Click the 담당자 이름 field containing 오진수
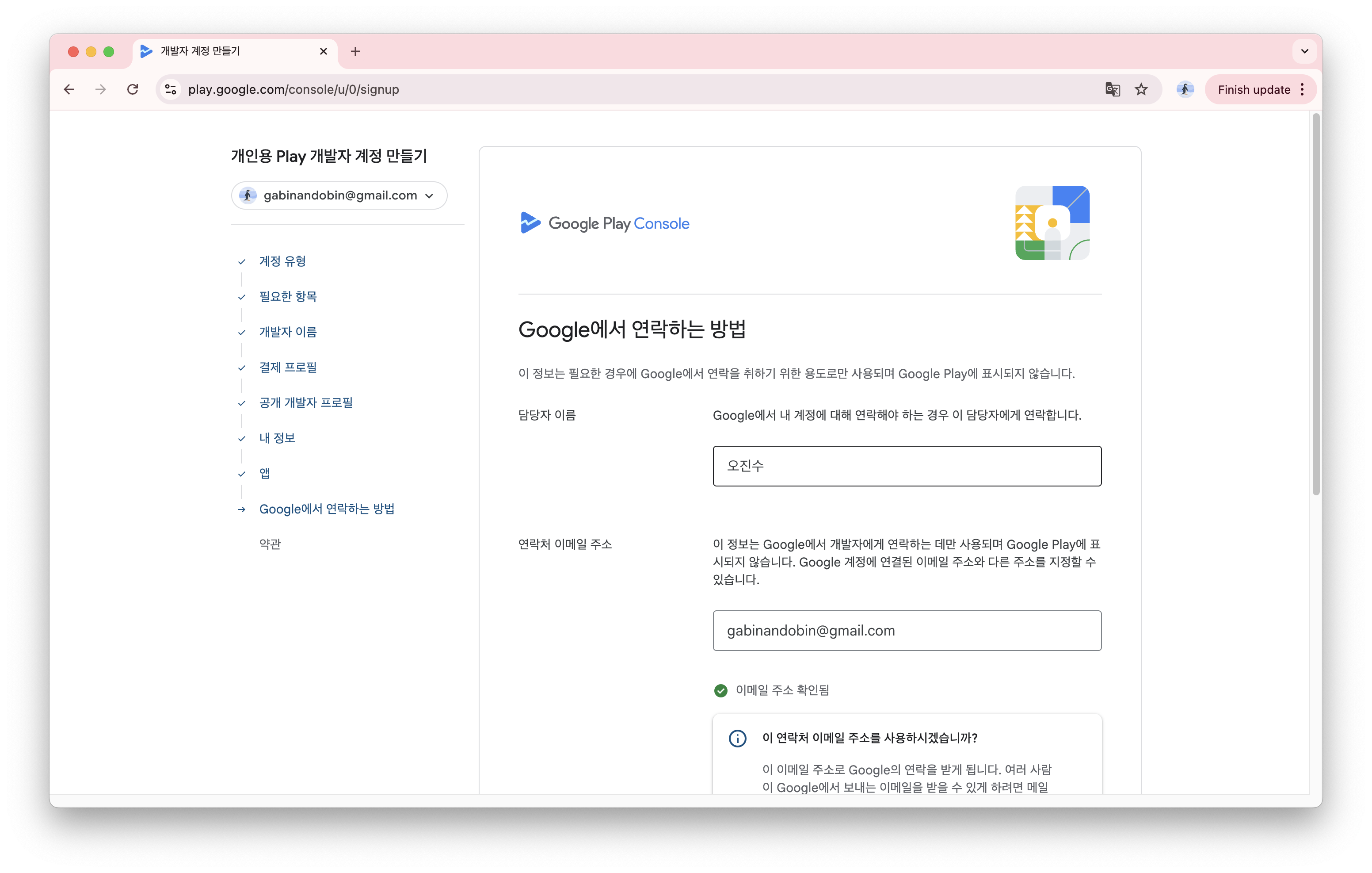 [907, 466]
